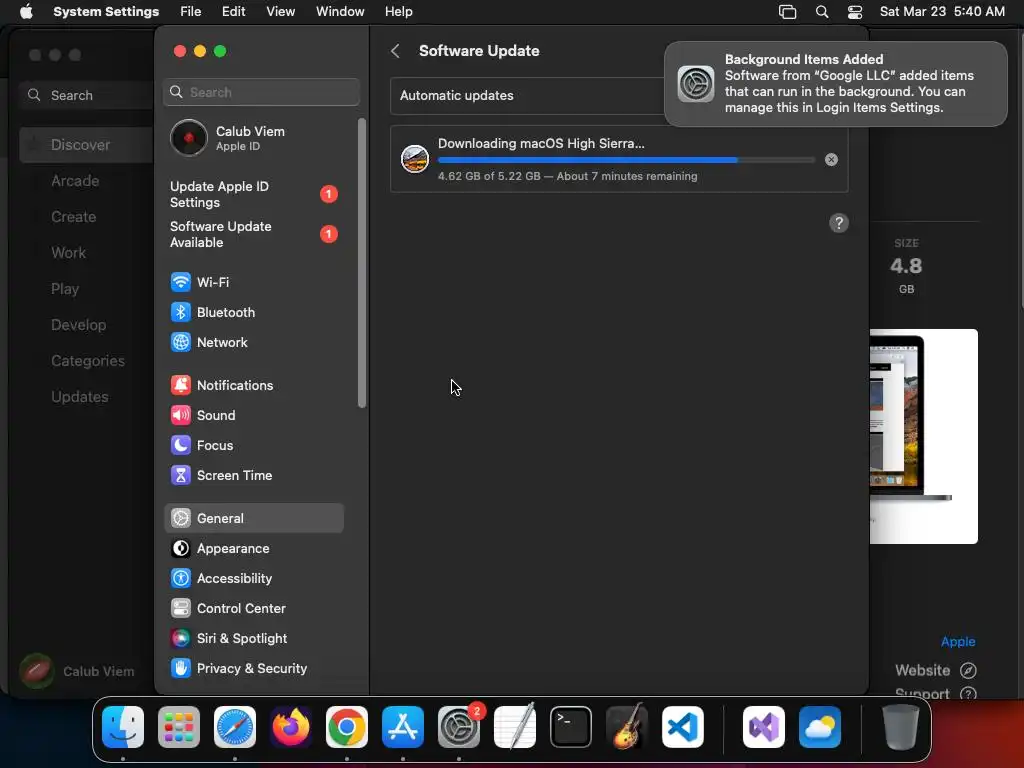
Task: Select Updates in App Store sidebar
Action: click(80, 396)
